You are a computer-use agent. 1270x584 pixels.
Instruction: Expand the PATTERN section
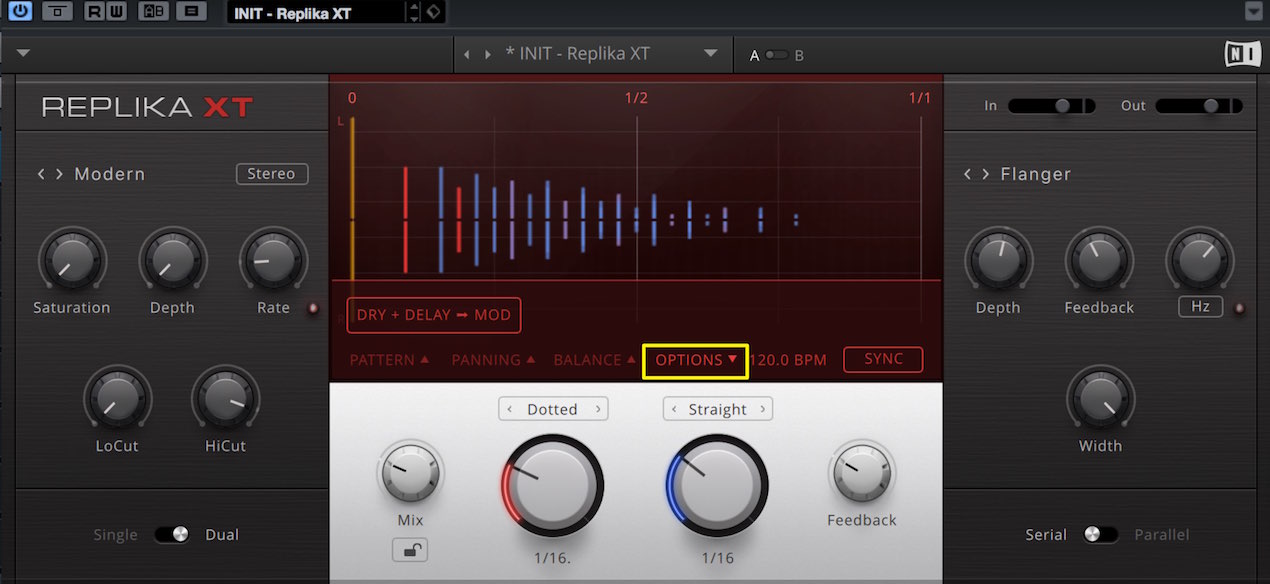[x=390, y=360]
